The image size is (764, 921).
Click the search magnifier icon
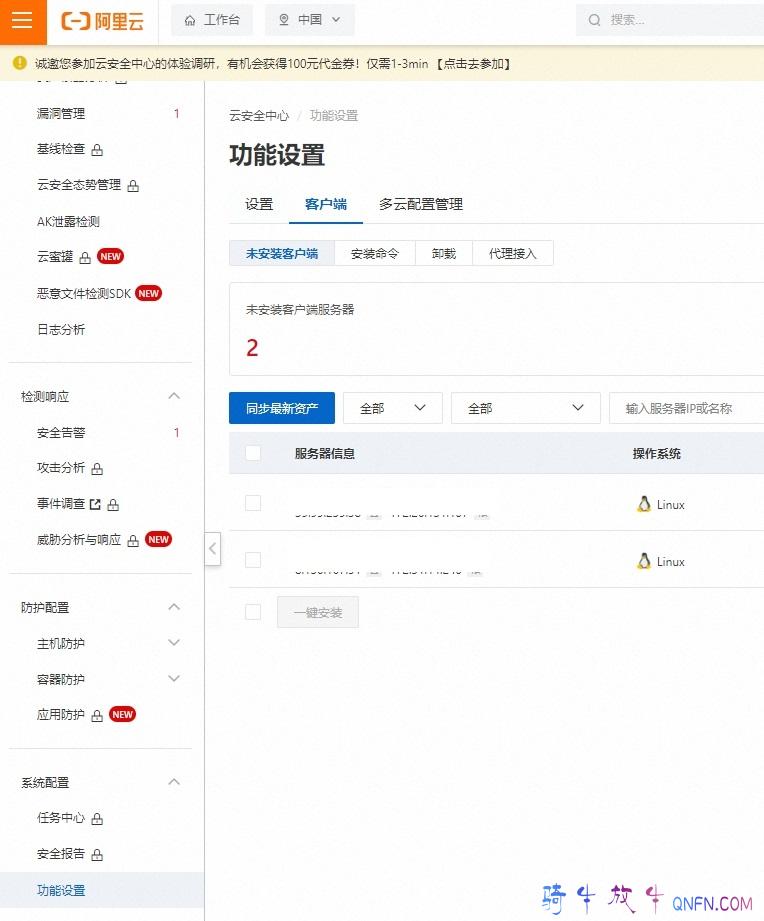point(595,20)
